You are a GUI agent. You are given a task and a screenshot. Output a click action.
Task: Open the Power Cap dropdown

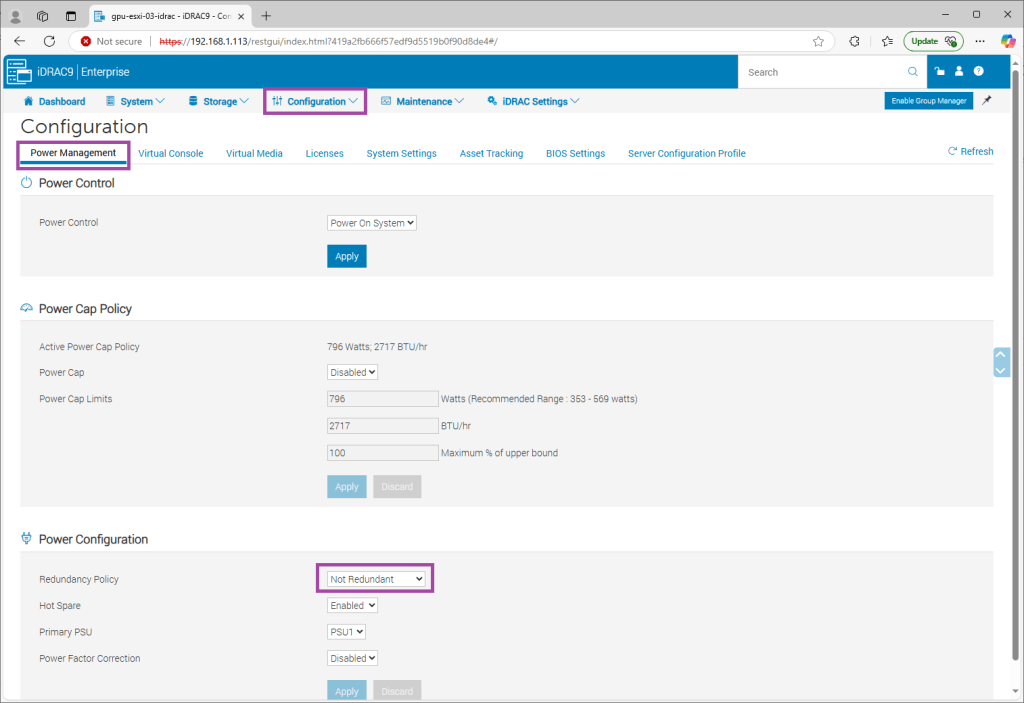point(352,372)
